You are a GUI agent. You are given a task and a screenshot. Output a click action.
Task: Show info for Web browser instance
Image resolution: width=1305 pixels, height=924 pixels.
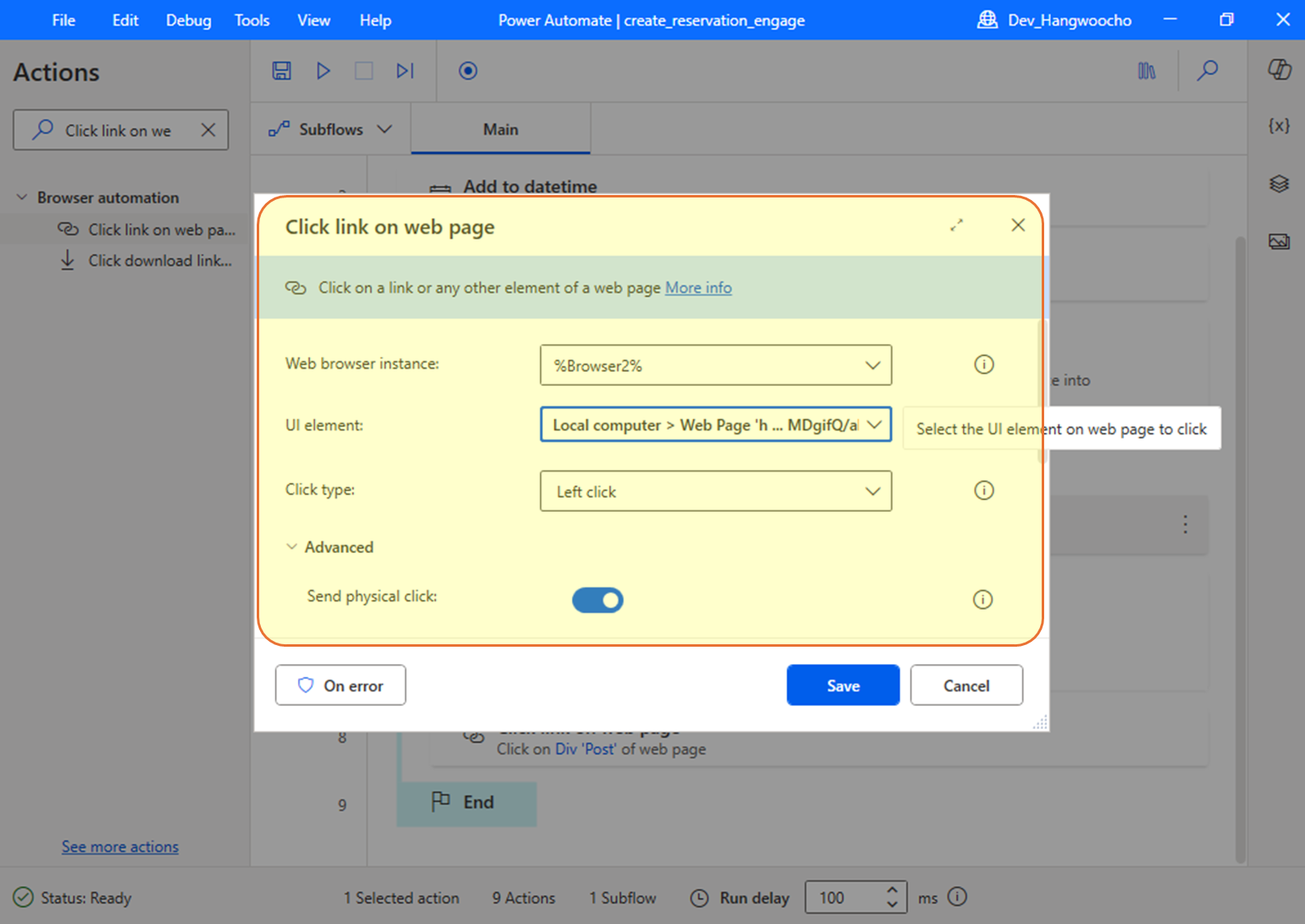tap(984, 364)
